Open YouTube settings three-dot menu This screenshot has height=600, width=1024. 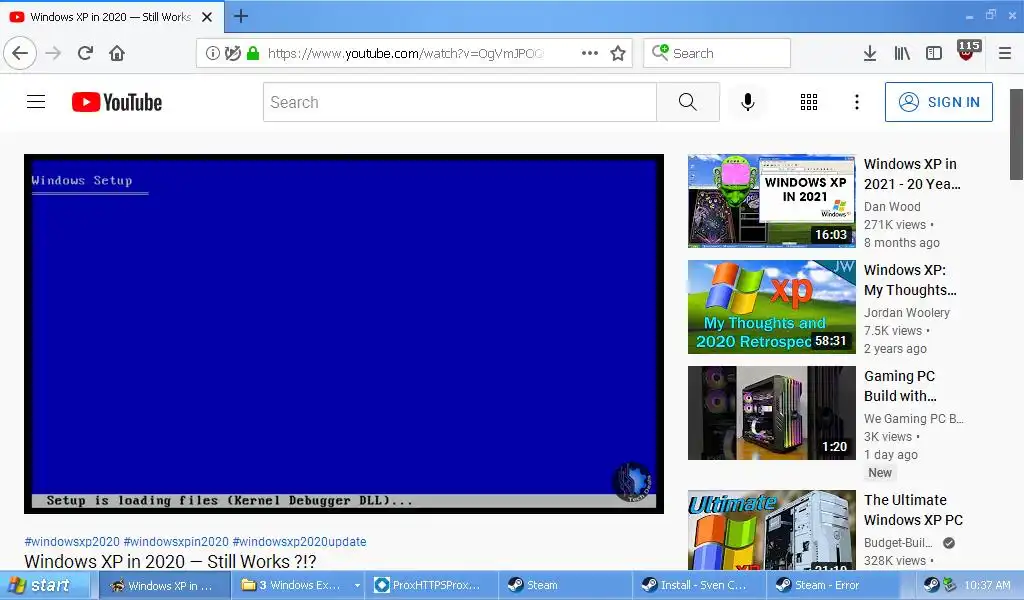pos(857,102)
